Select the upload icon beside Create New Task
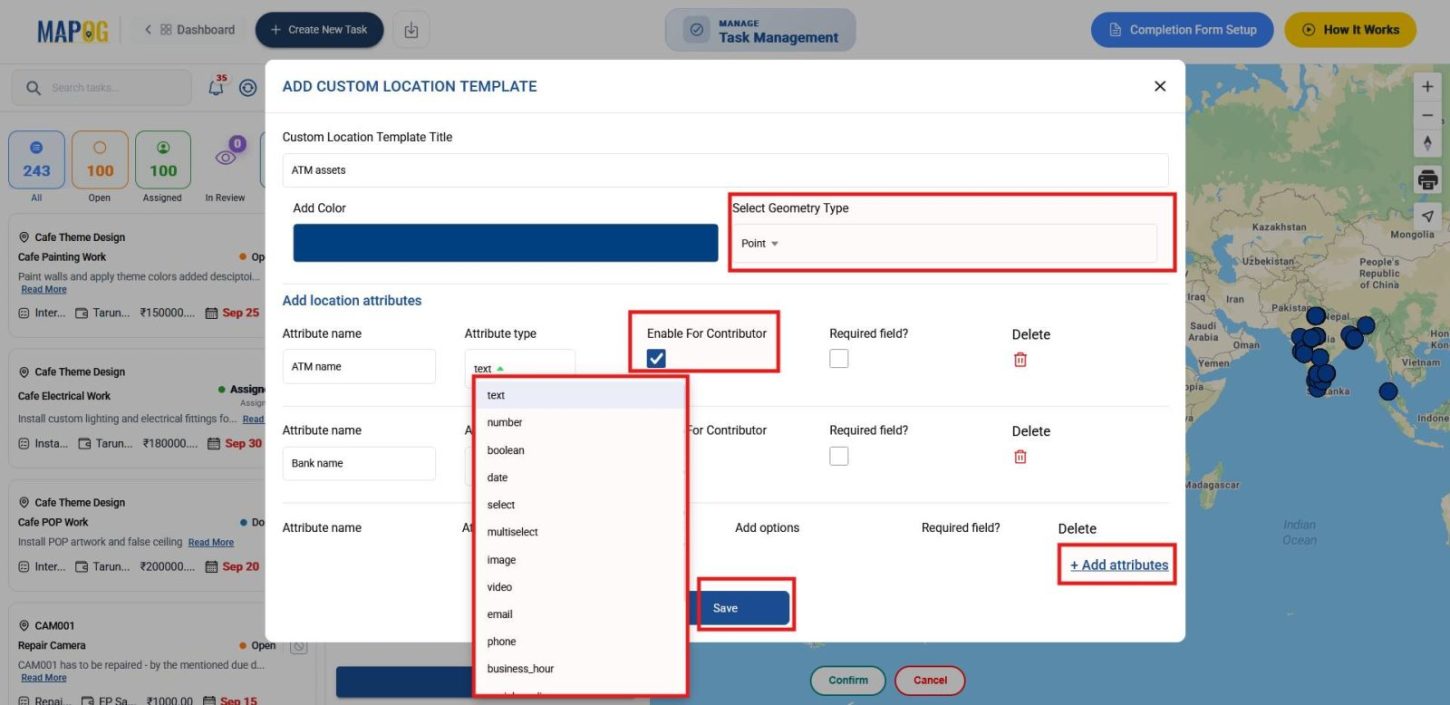The width and height of the screenshot is (1450, 705). (x=411, y=29)
